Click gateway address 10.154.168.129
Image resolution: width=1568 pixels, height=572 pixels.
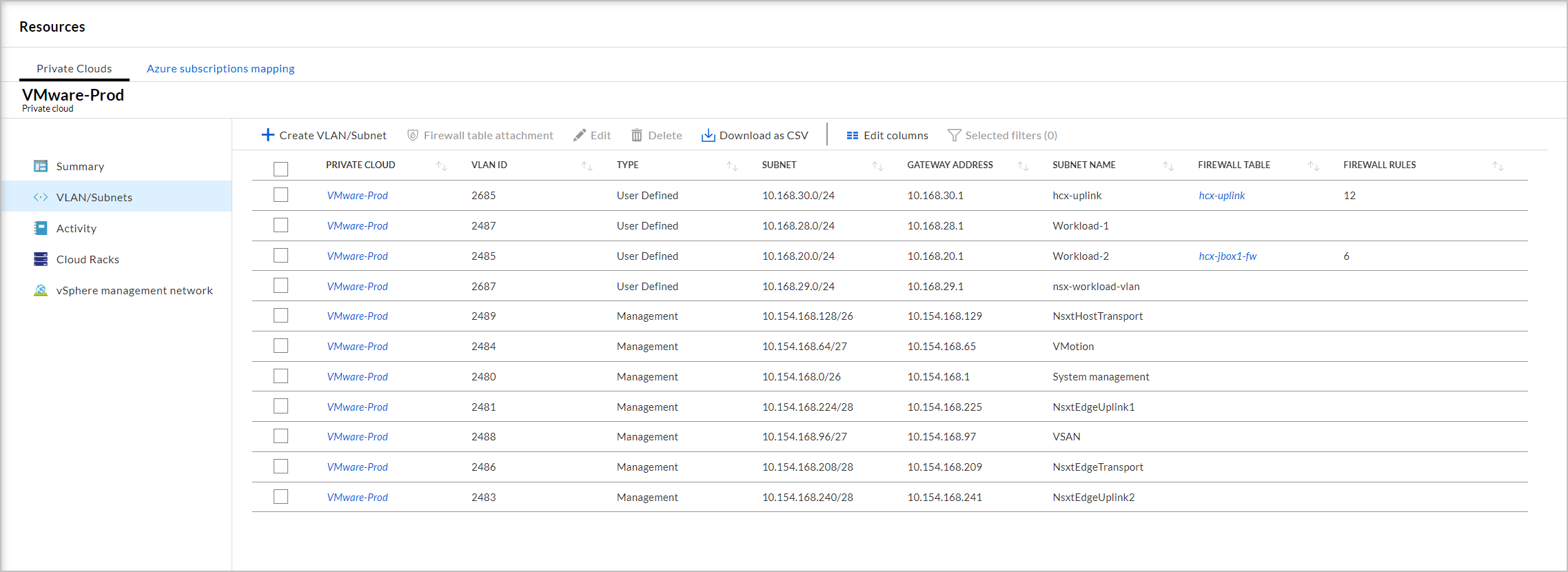(944, 316)
